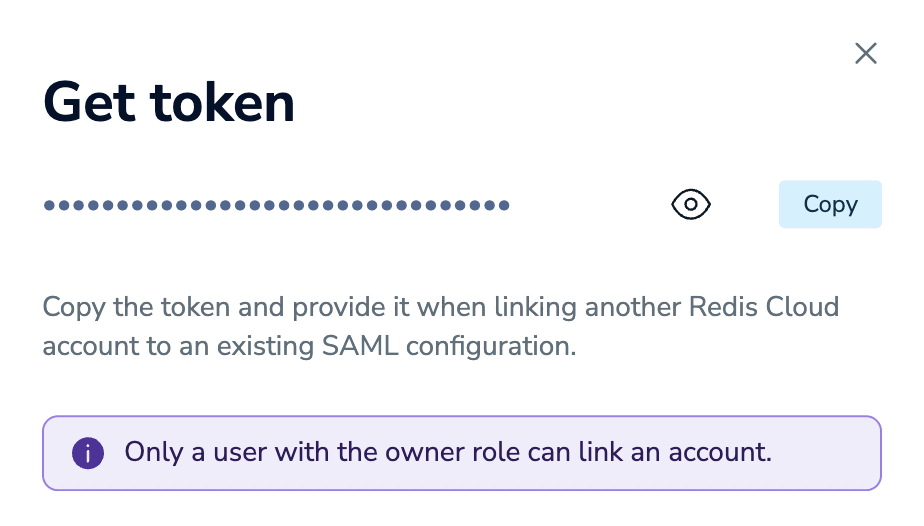Viewport: 924px width, 526px height.
Task: Click the purple info icon
Action: 88,453
